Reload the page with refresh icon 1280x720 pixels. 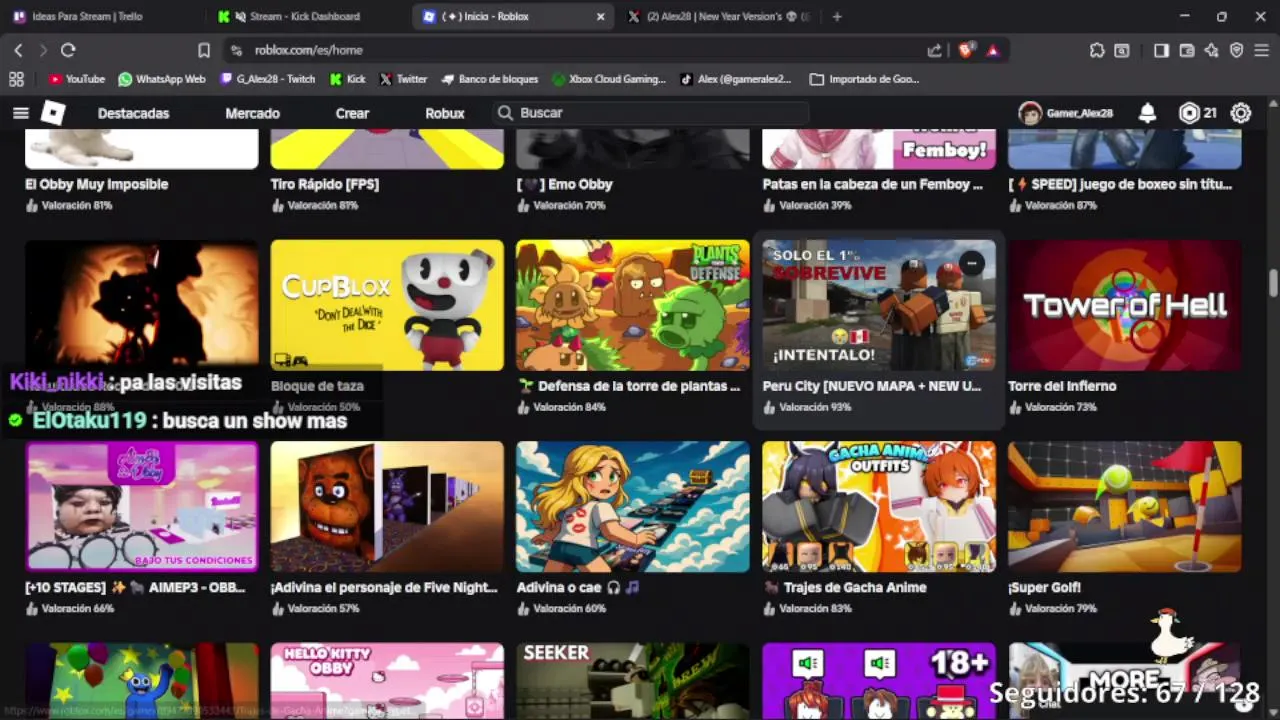pos(68,50)
